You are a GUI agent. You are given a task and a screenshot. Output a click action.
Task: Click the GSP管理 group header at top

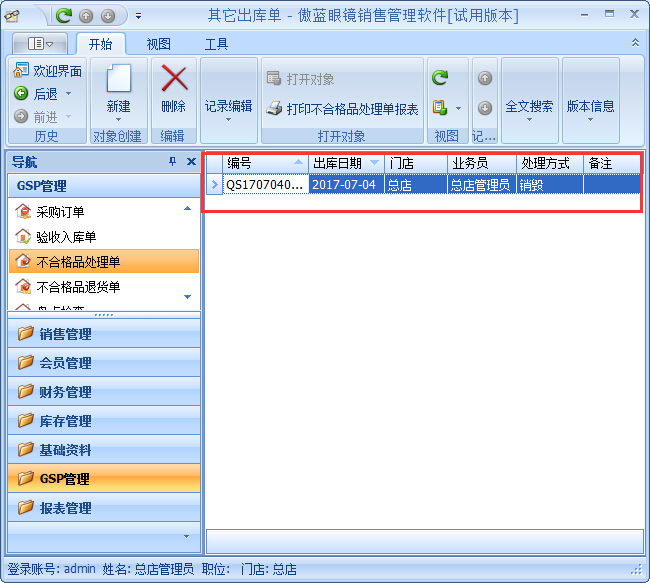pos(104,186)
